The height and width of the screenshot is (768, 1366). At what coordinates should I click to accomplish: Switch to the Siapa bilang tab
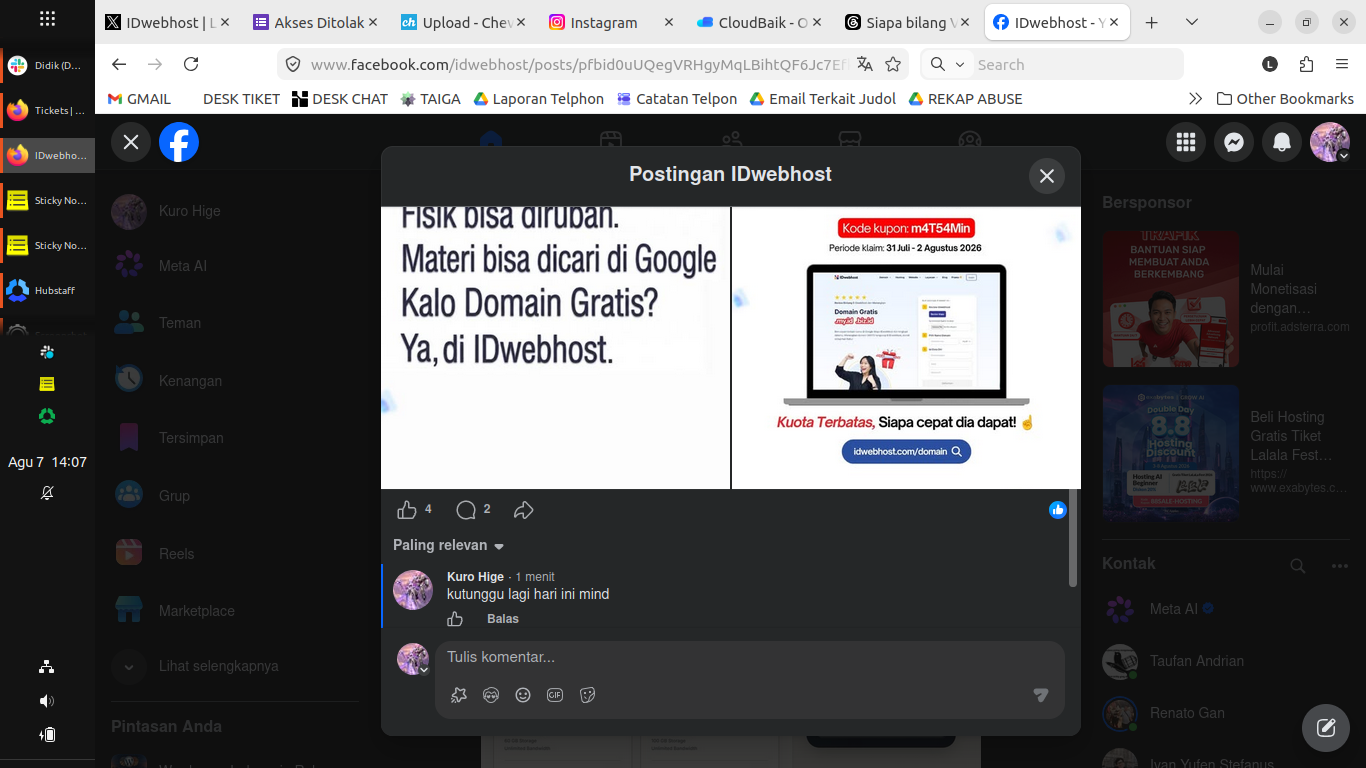tap(908, 22)
